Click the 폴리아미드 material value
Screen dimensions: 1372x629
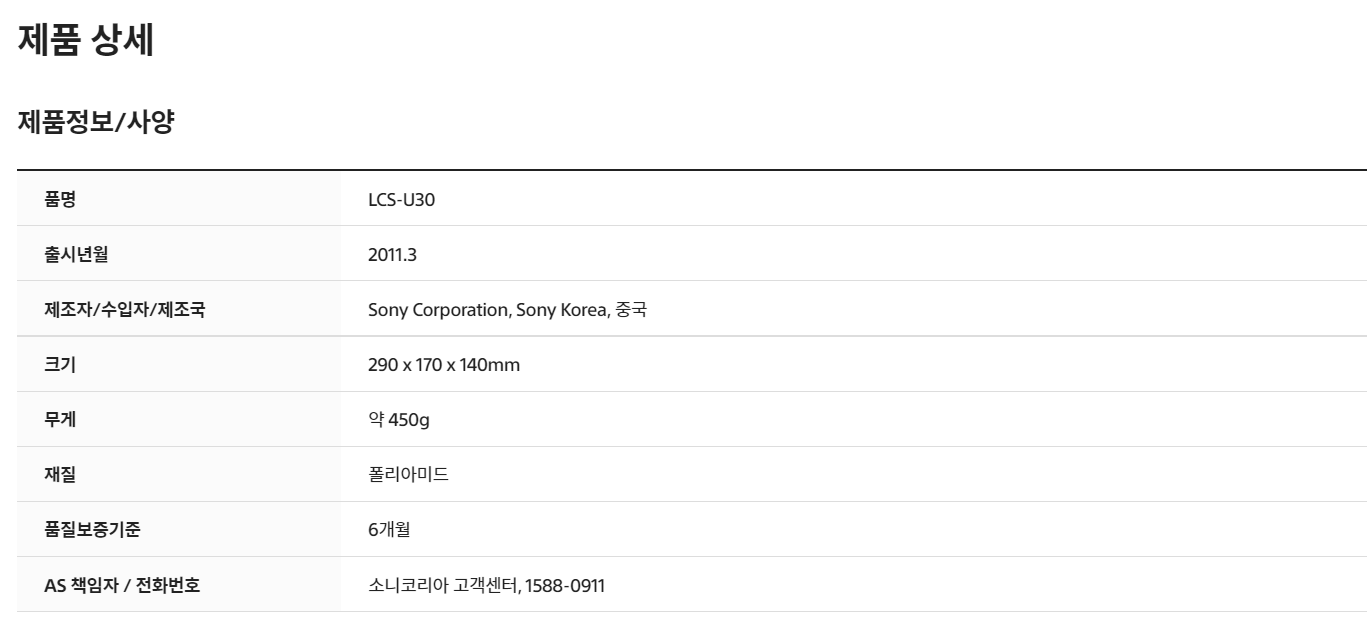[408, 475]
